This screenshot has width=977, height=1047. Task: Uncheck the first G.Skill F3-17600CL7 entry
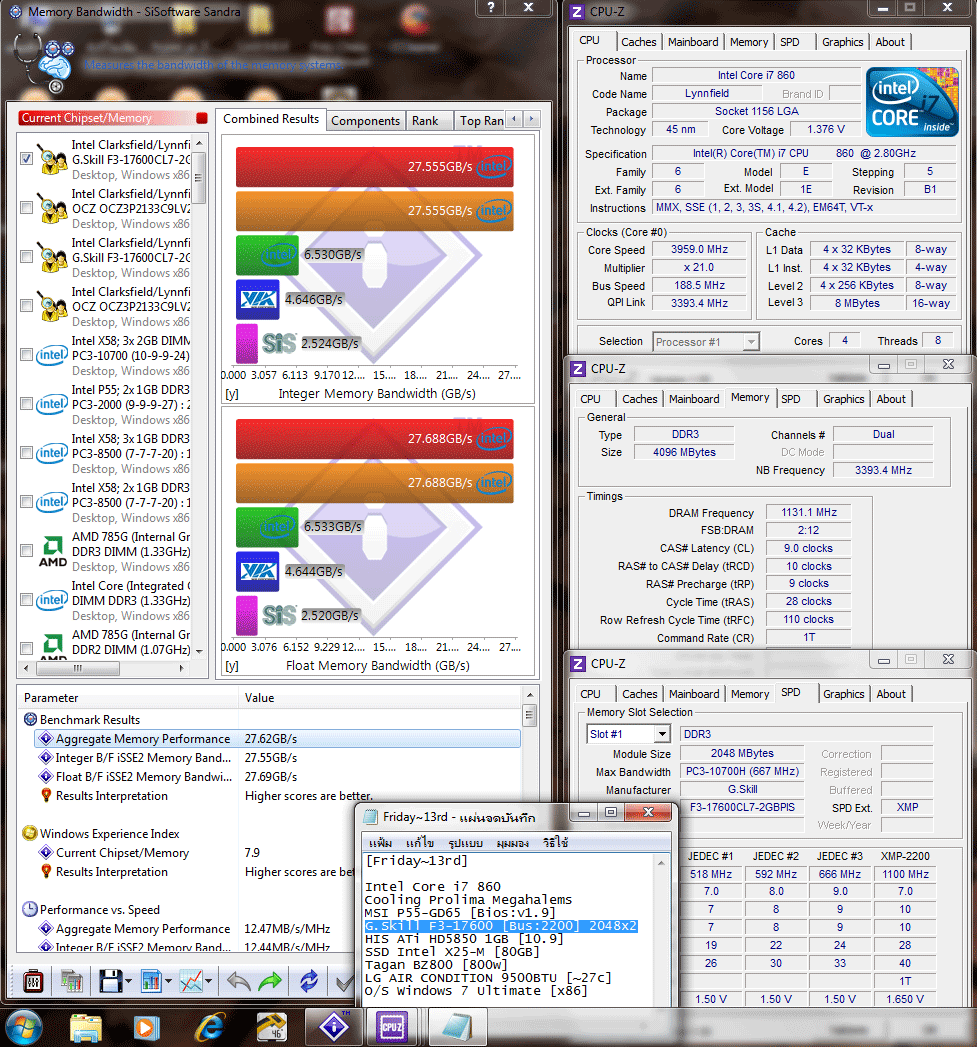(x=27, y=159)
